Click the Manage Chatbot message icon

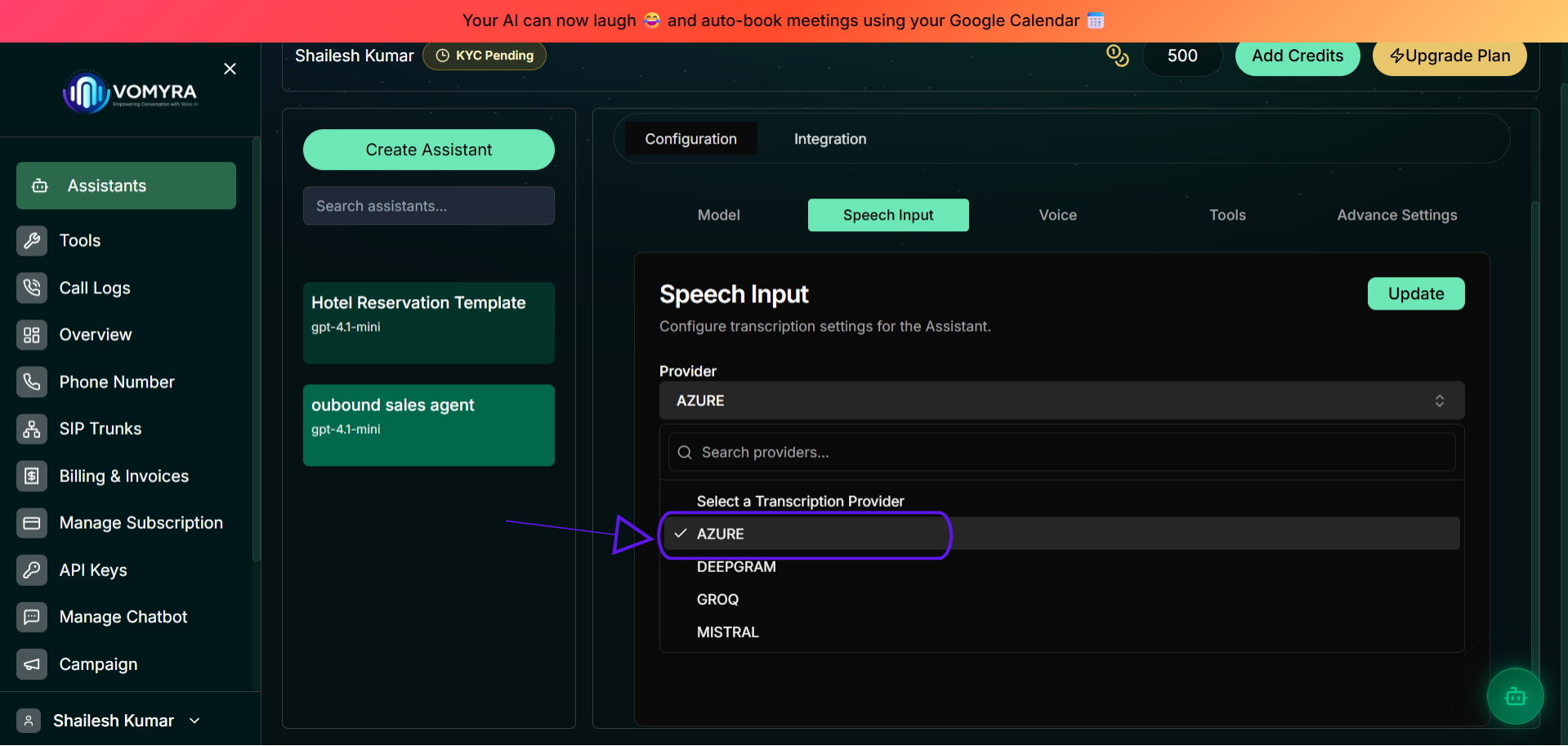click(32, 617)
